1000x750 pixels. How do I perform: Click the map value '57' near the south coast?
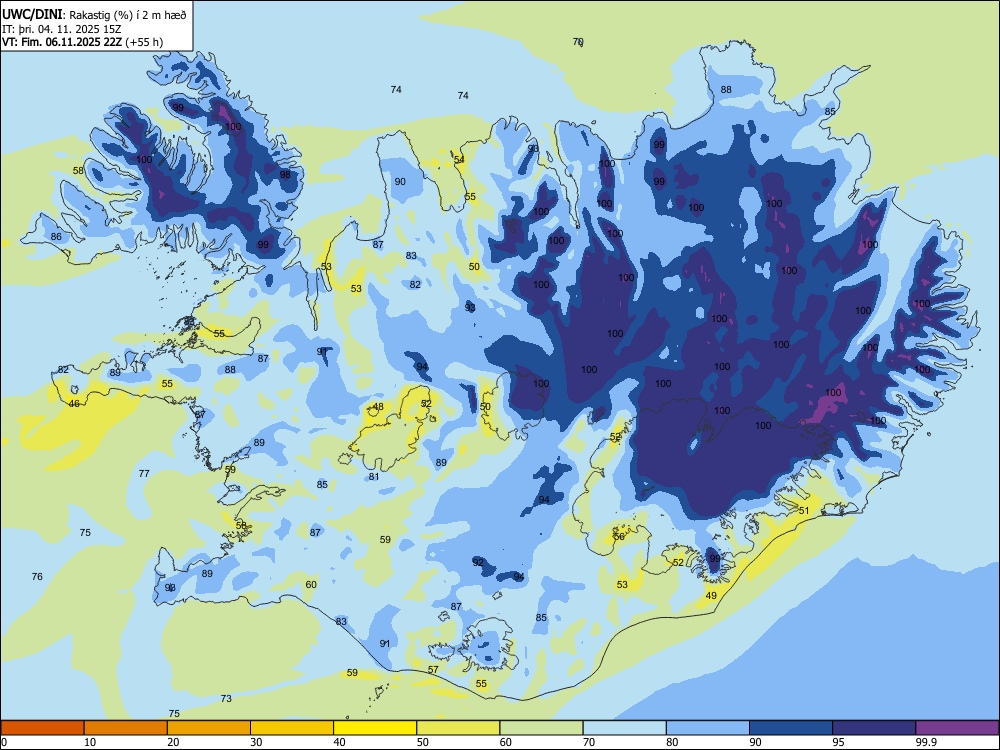coord(433,670)
